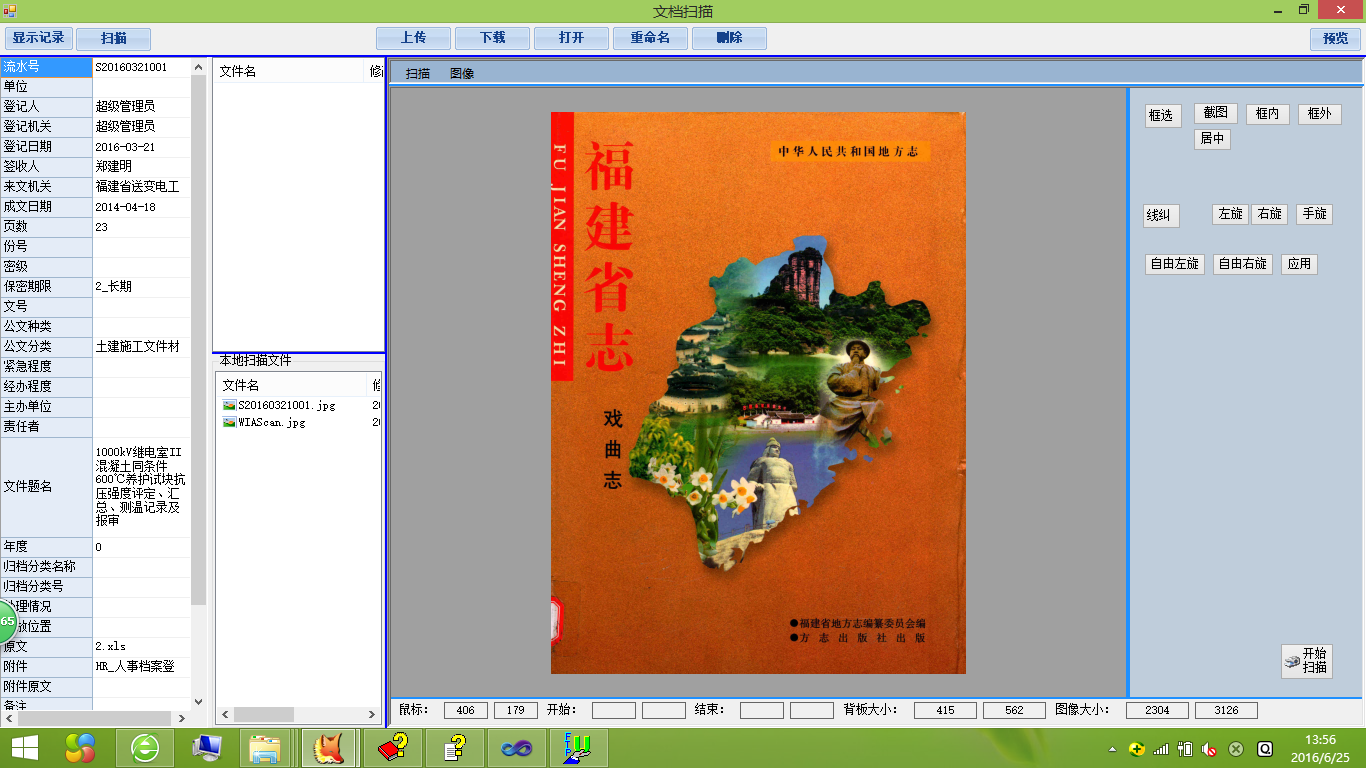Click the 手旋 manual rotate button
Image resolution: width=1366 pixels, height=768 pixels.
coord(1314,214)
